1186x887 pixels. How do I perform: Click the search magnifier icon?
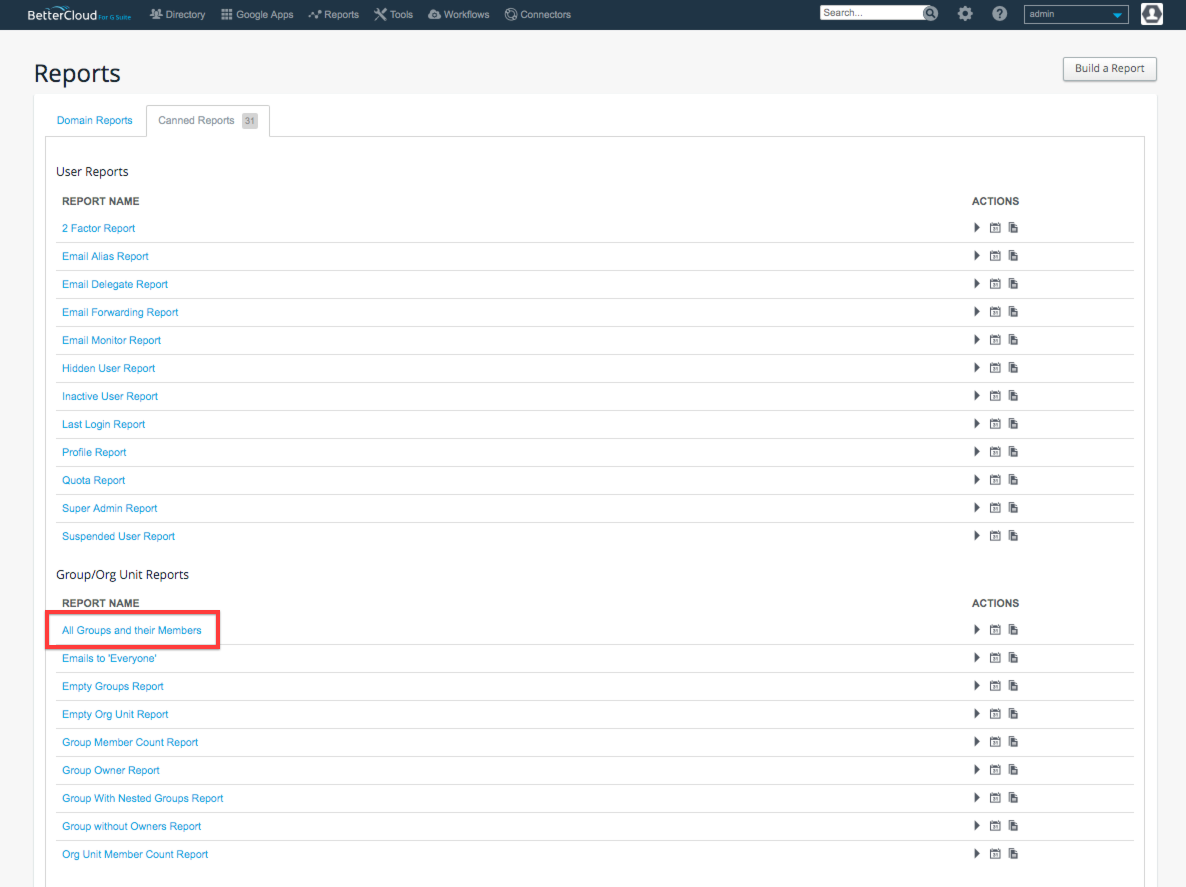(929, 12)
